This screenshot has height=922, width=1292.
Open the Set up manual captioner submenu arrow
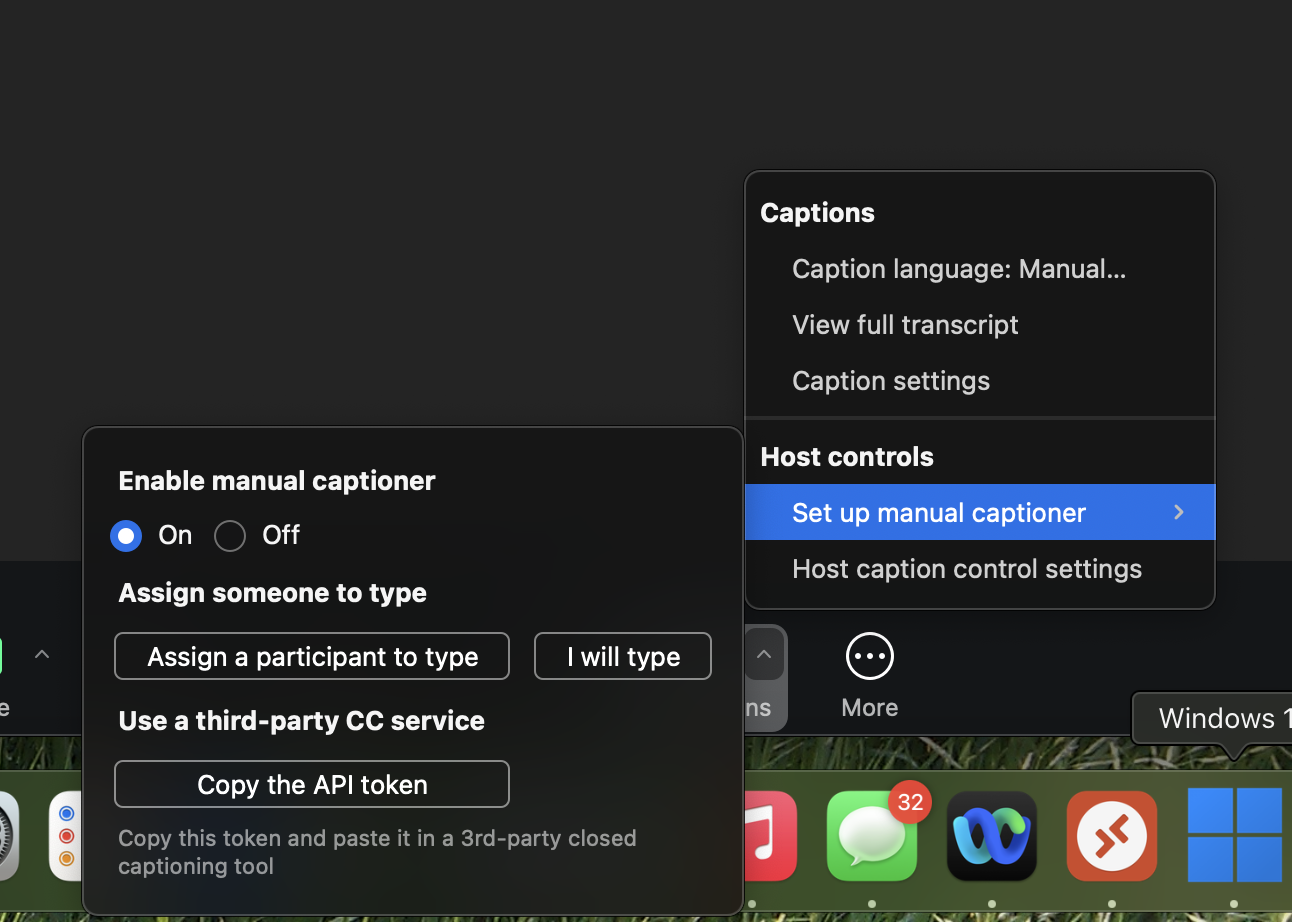pyautogui.click(x=1178, y=512)
